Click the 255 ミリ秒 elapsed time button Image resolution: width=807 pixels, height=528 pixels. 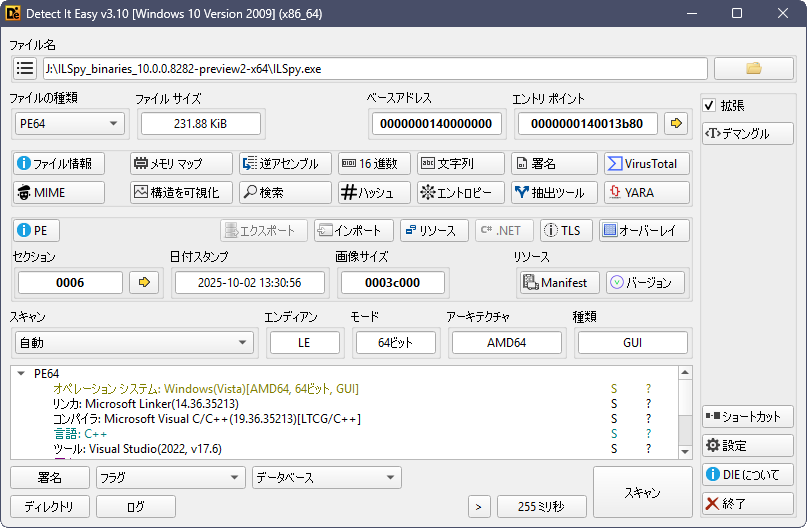(x=541, y=507)
